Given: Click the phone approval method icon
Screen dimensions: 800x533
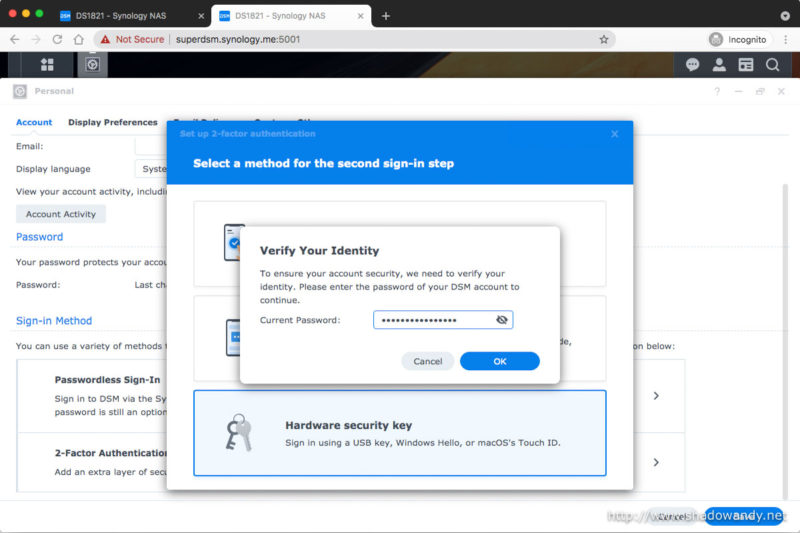Looking at the screenshot, I should coord(232,242).
